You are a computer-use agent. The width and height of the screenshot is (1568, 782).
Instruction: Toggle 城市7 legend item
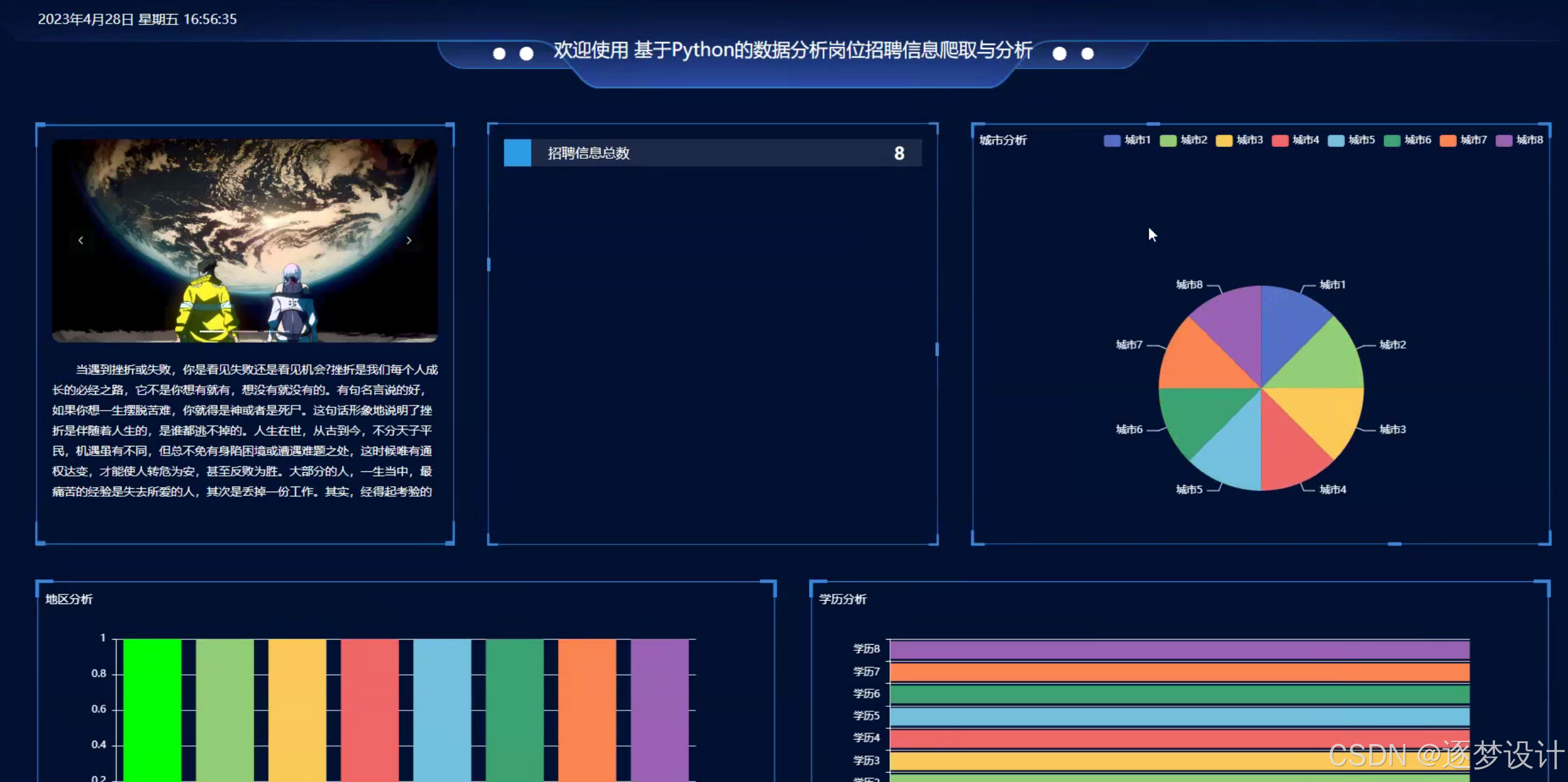point(1463,141)
